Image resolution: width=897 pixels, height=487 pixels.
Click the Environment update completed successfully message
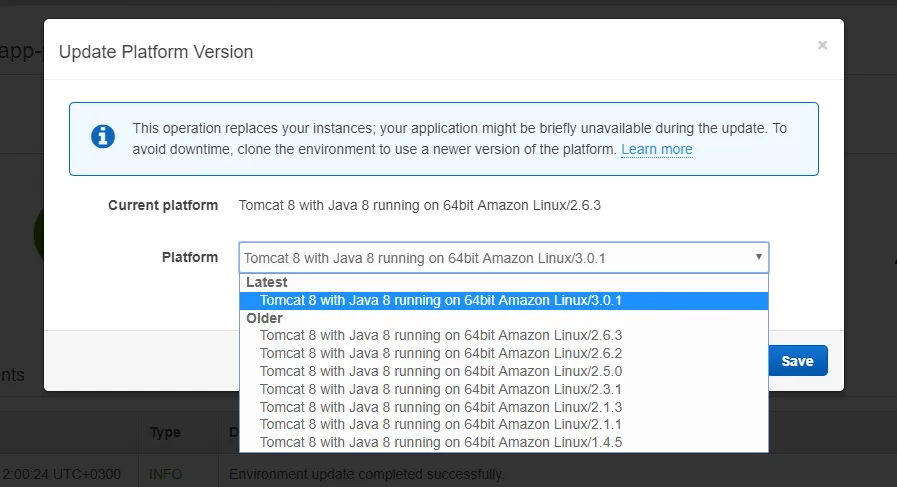tap(367, 473)
